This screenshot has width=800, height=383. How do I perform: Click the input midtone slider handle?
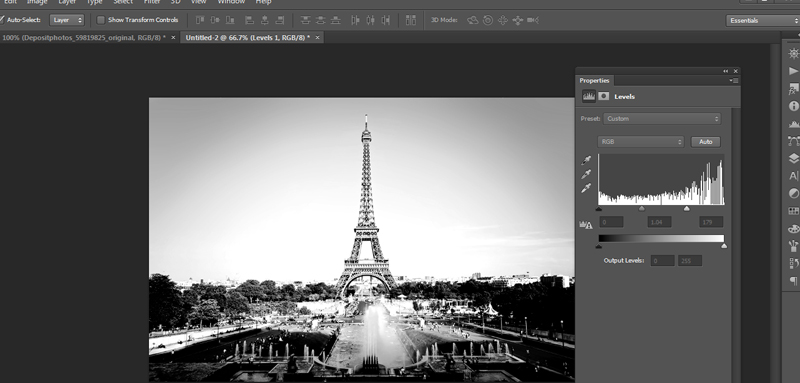(642, 208)
